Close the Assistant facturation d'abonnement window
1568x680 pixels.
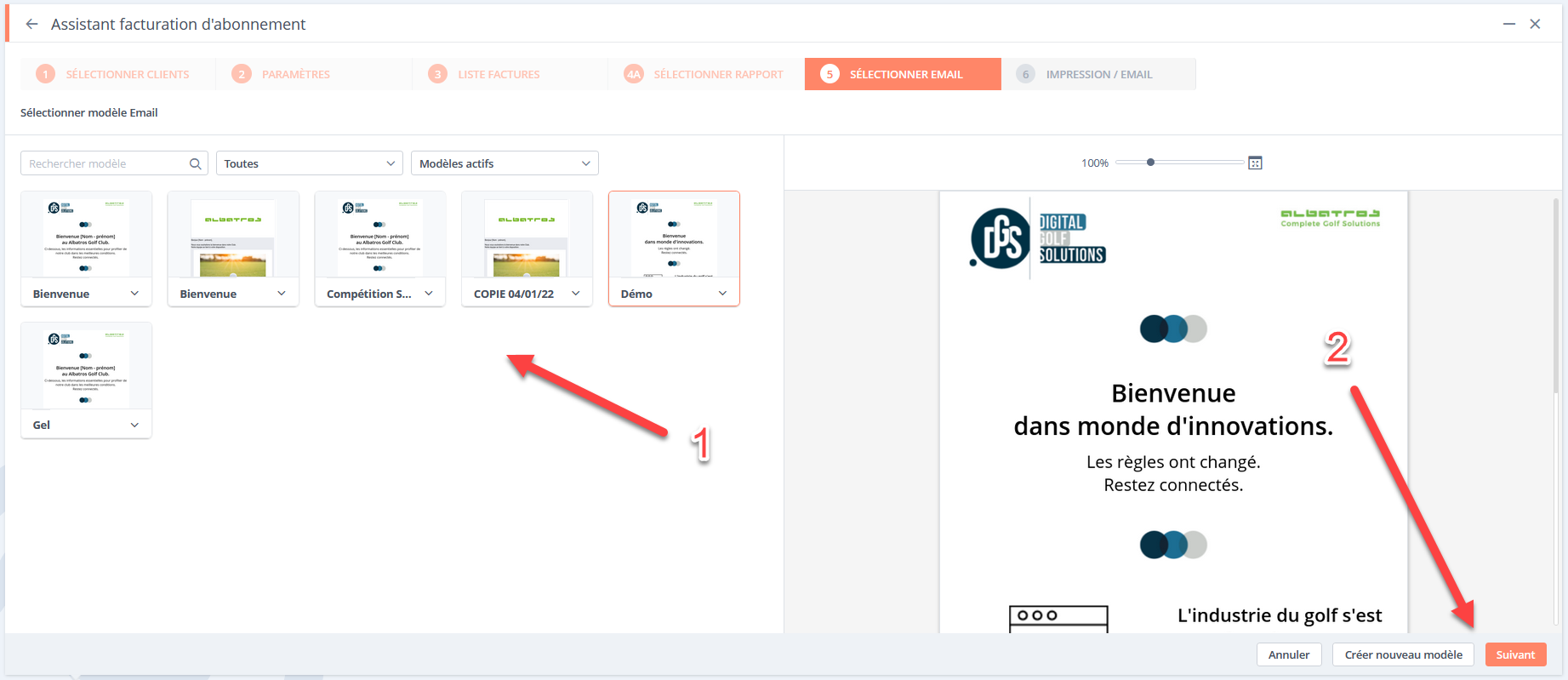click(1536, 24)
